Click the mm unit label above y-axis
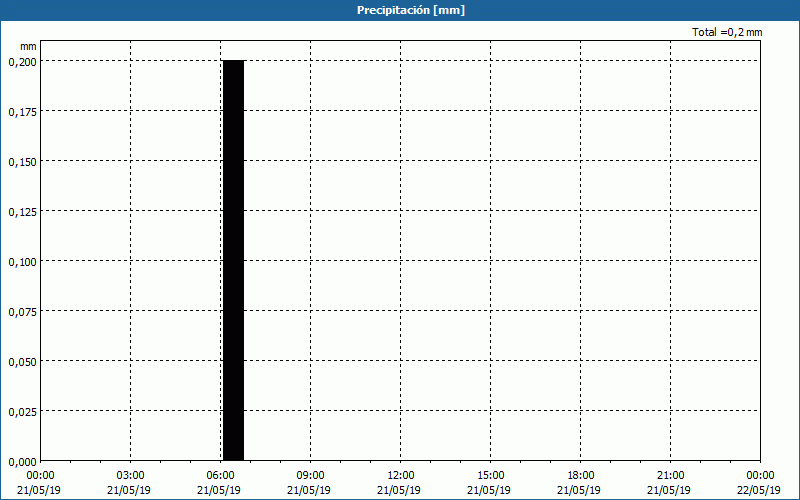 click(x=28, y=46)
